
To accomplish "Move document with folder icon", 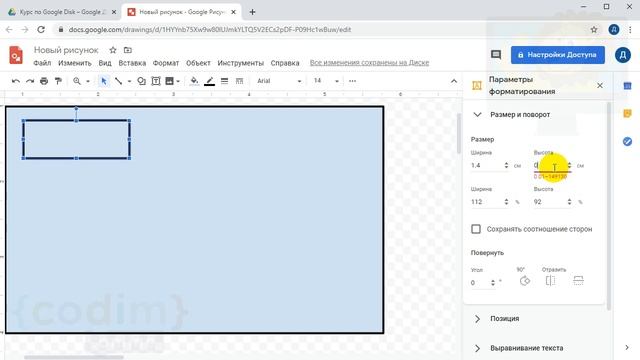I will [128, 50].
